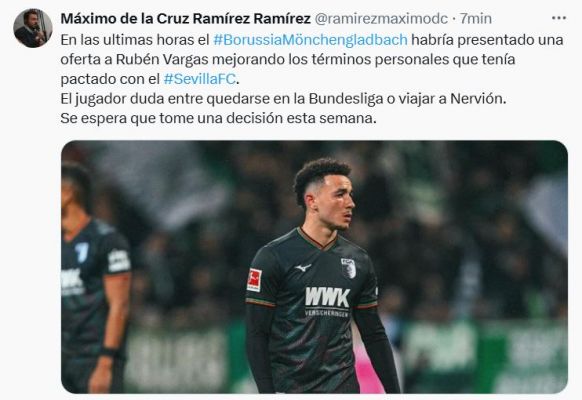
Task: Open the 7min timestamp permalink
Action: click(475, 19)
